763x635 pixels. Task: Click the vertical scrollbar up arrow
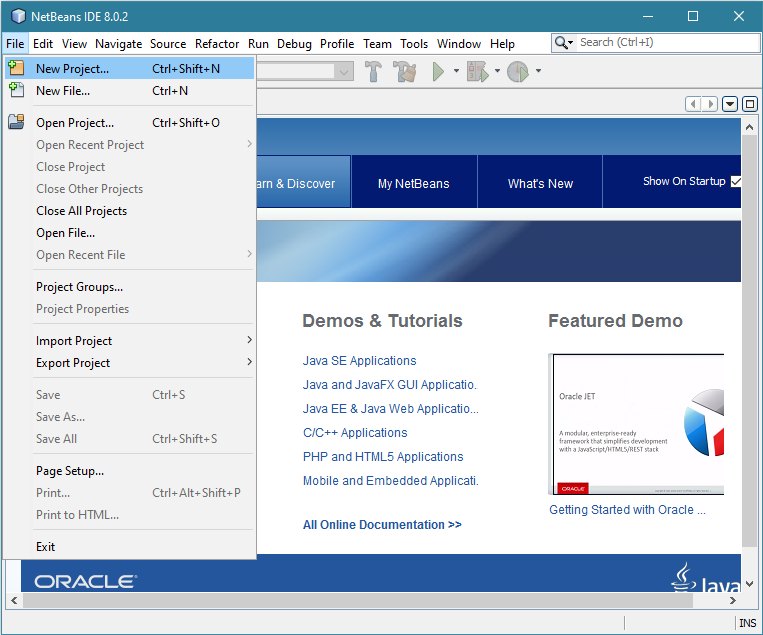click(x=749, y=127)
